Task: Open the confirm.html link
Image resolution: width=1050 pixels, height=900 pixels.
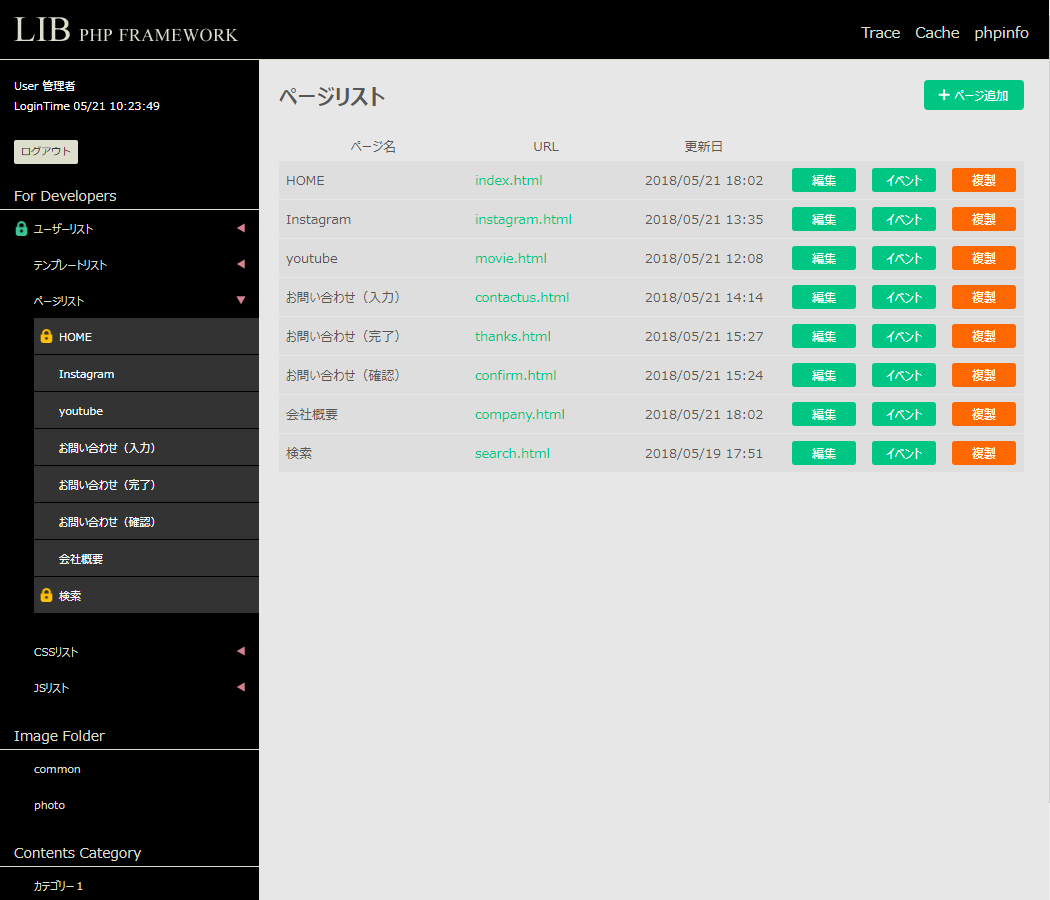Action: coord(516,375)
